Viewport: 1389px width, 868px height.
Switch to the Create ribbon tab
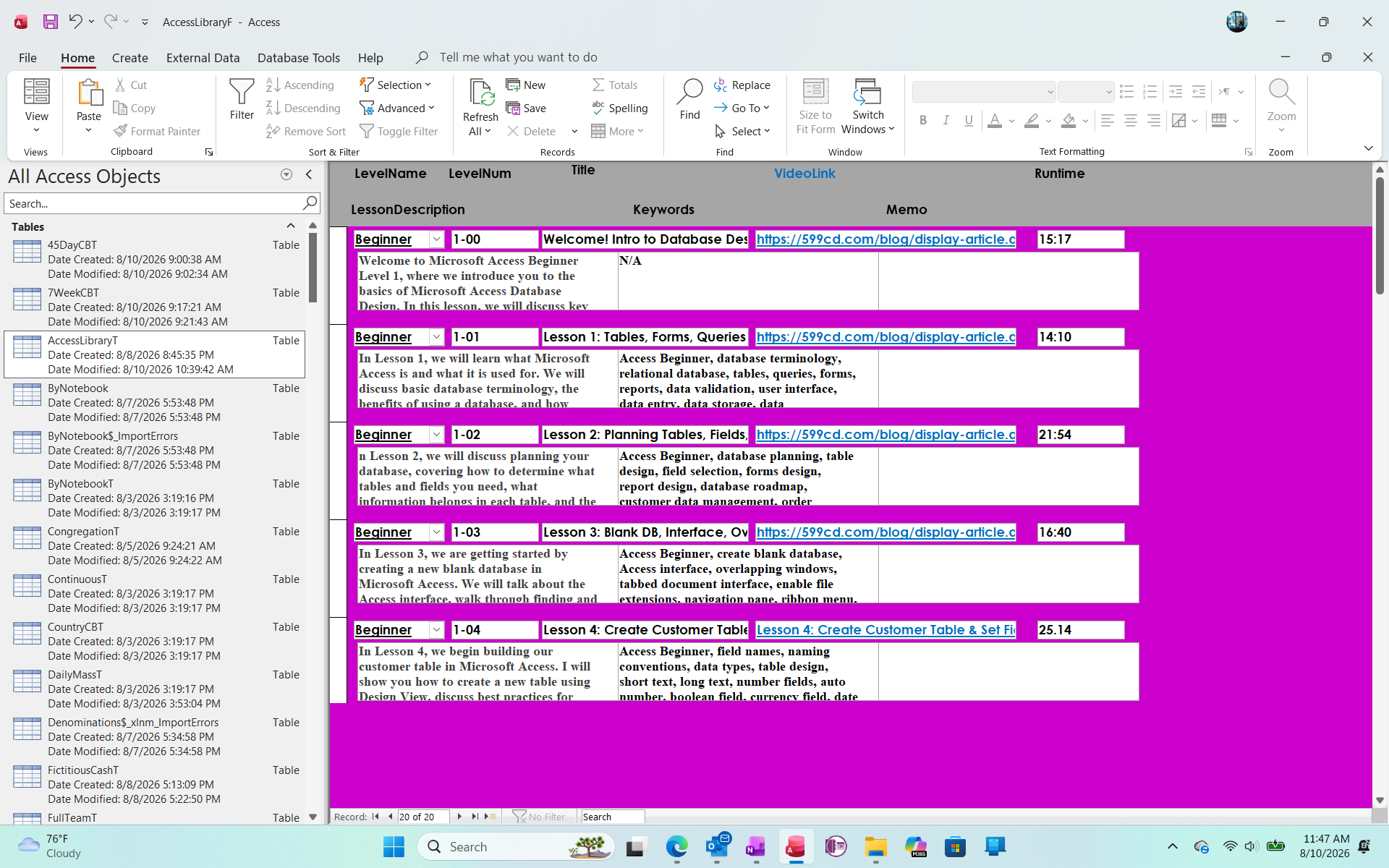[x=130, y=58]
